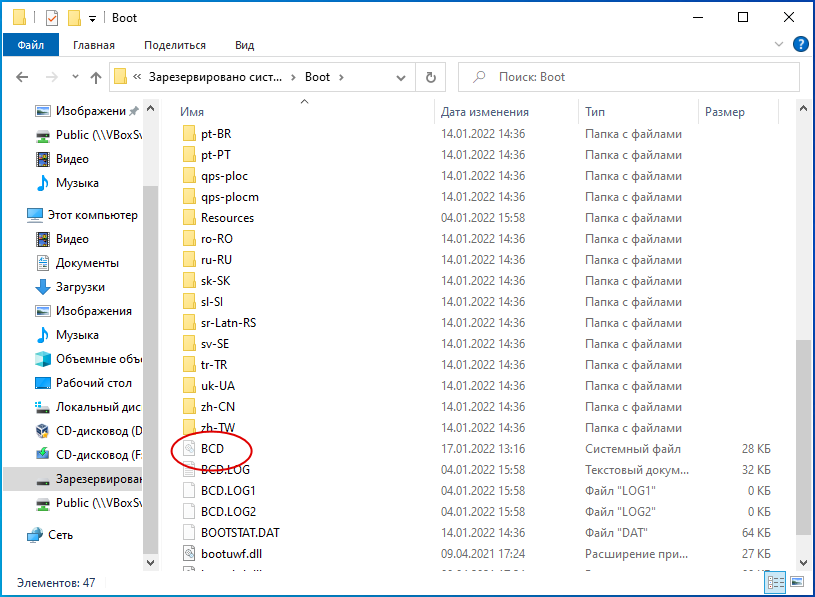Select the qps-plocm folder
Viewport: 815px width, 597px height.
(x=230, y=197)
